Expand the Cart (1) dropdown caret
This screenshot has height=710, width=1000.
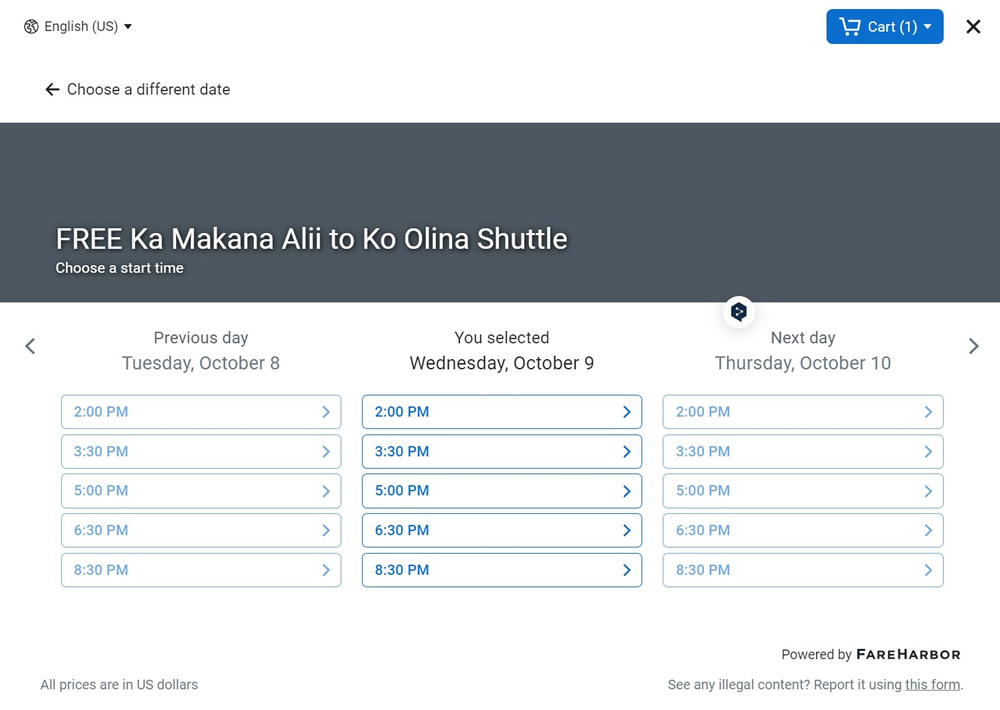[928, 27]
